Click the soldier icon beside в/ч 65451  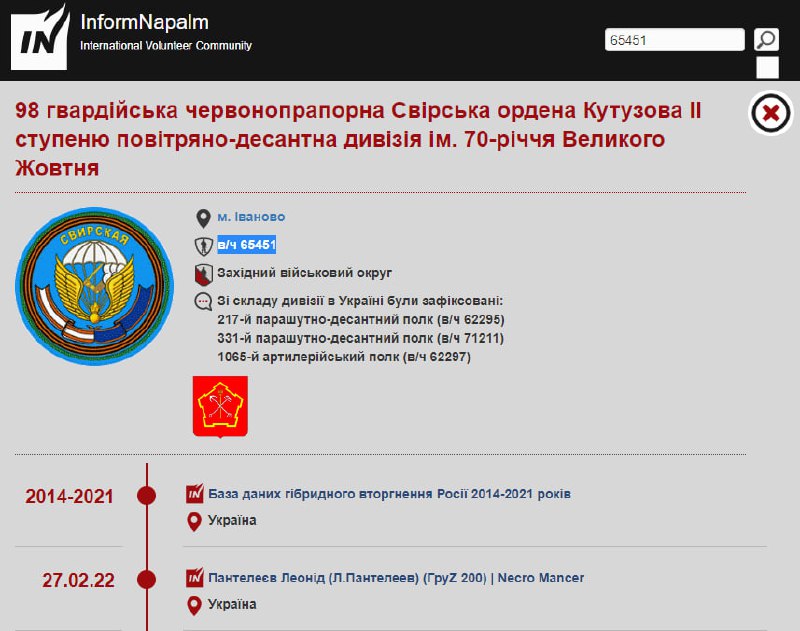pyautogui.click(x=203, y=246)
